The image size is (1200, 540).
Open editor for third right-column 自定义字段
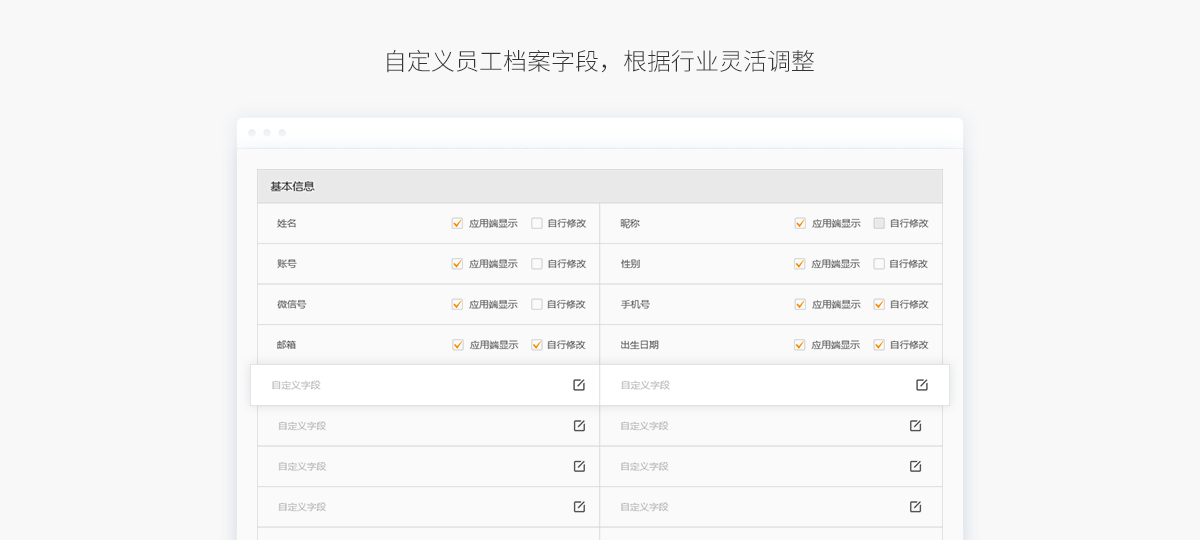point(915,466)
